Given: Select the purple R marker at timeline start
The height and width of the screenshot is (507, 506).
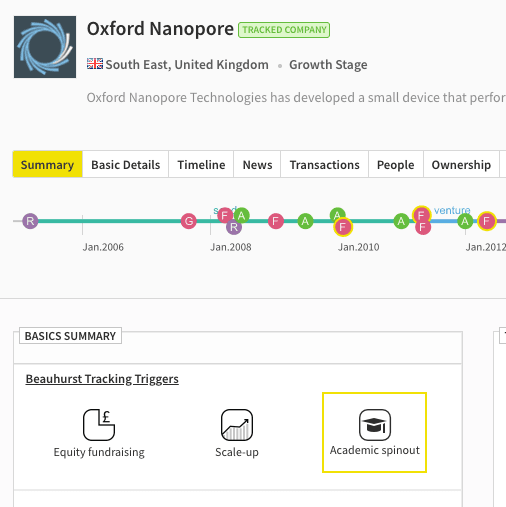Looking at the screenshot, I should click(30, 221).
